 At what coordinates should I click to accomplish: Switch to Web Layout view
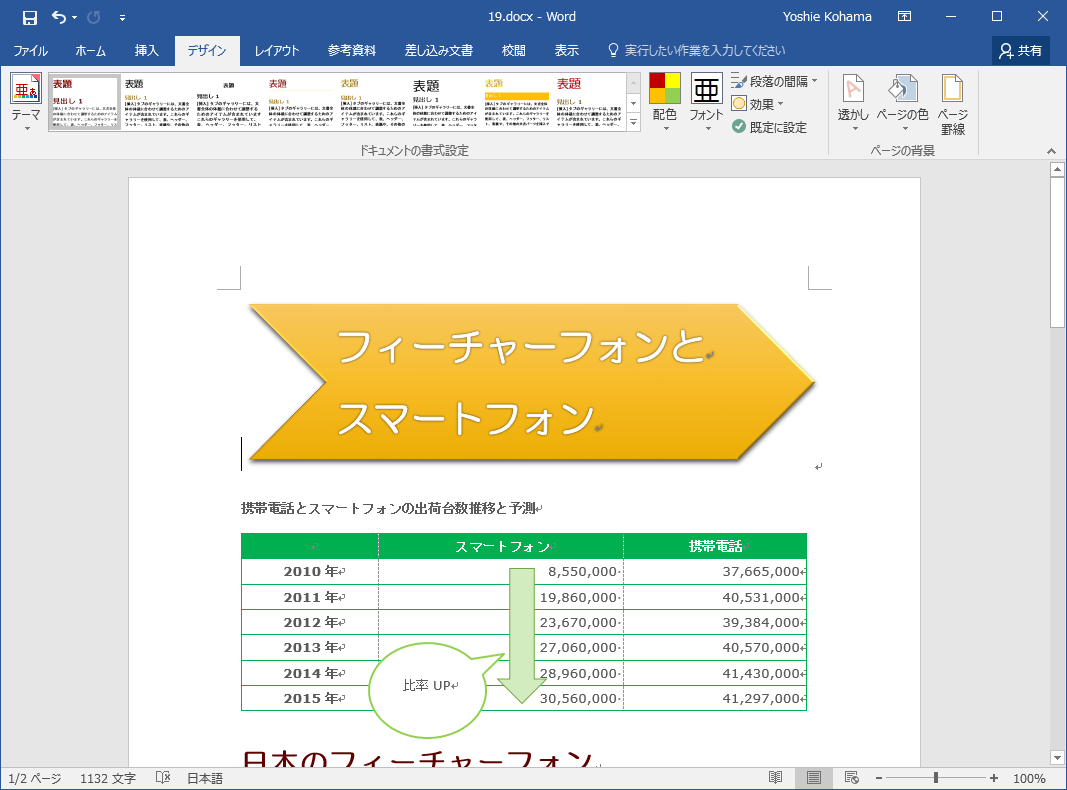click(851, 778)
